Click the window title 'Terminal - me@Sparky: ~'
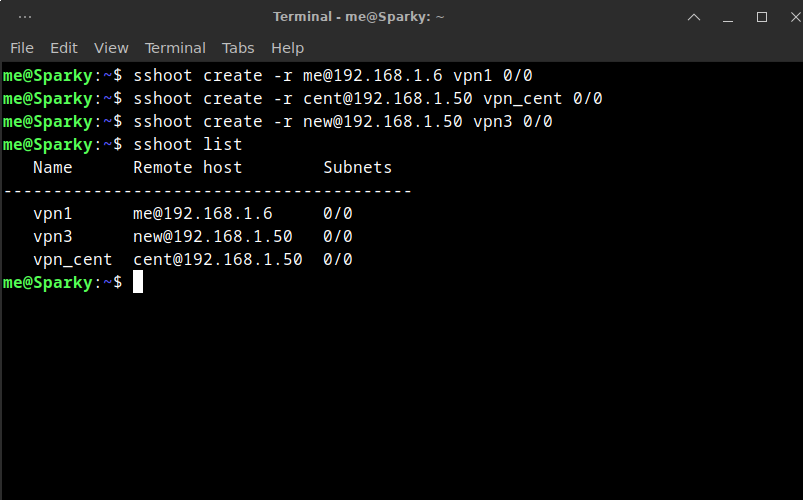This screenshot has width=803, height=500. click(x=358, y=17)
